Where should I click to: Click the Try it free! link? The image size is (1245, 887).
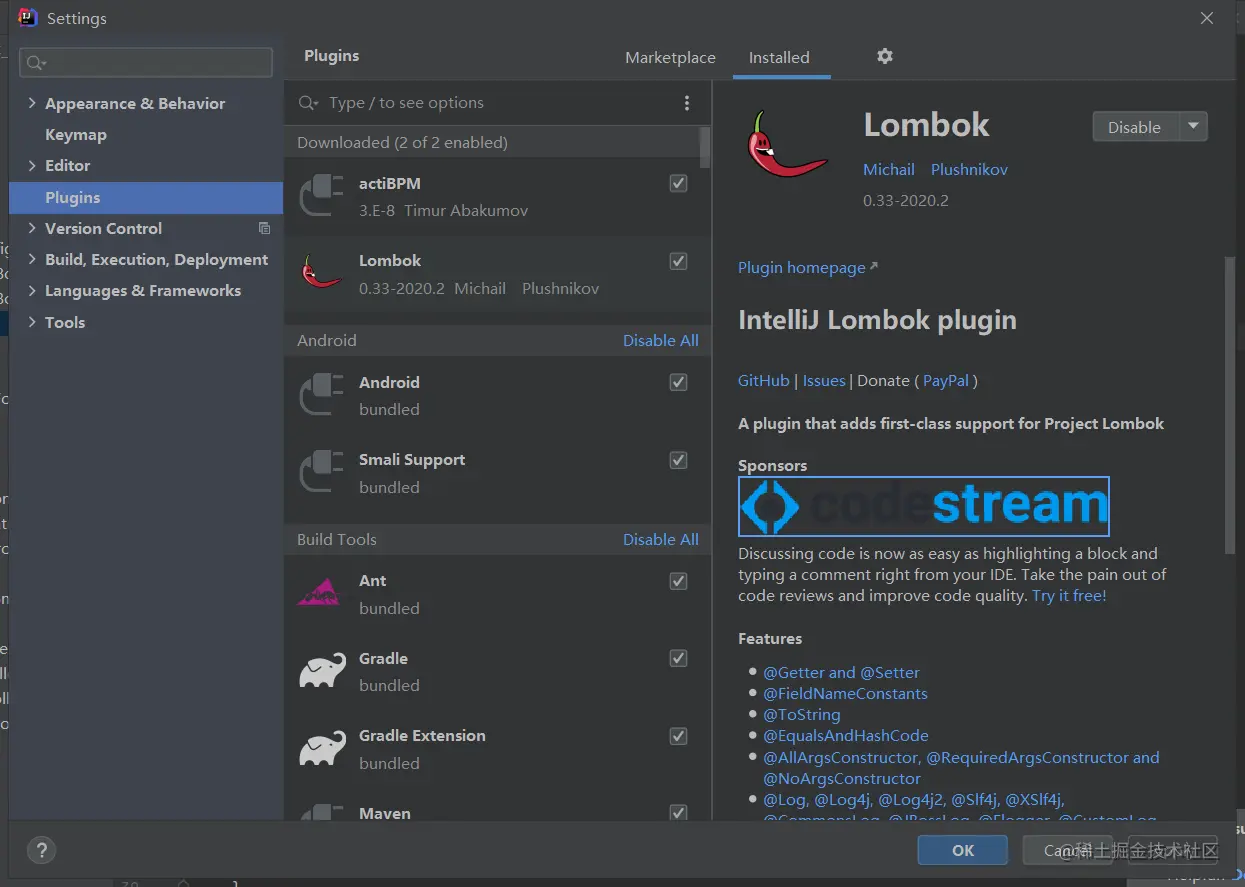1069,595
